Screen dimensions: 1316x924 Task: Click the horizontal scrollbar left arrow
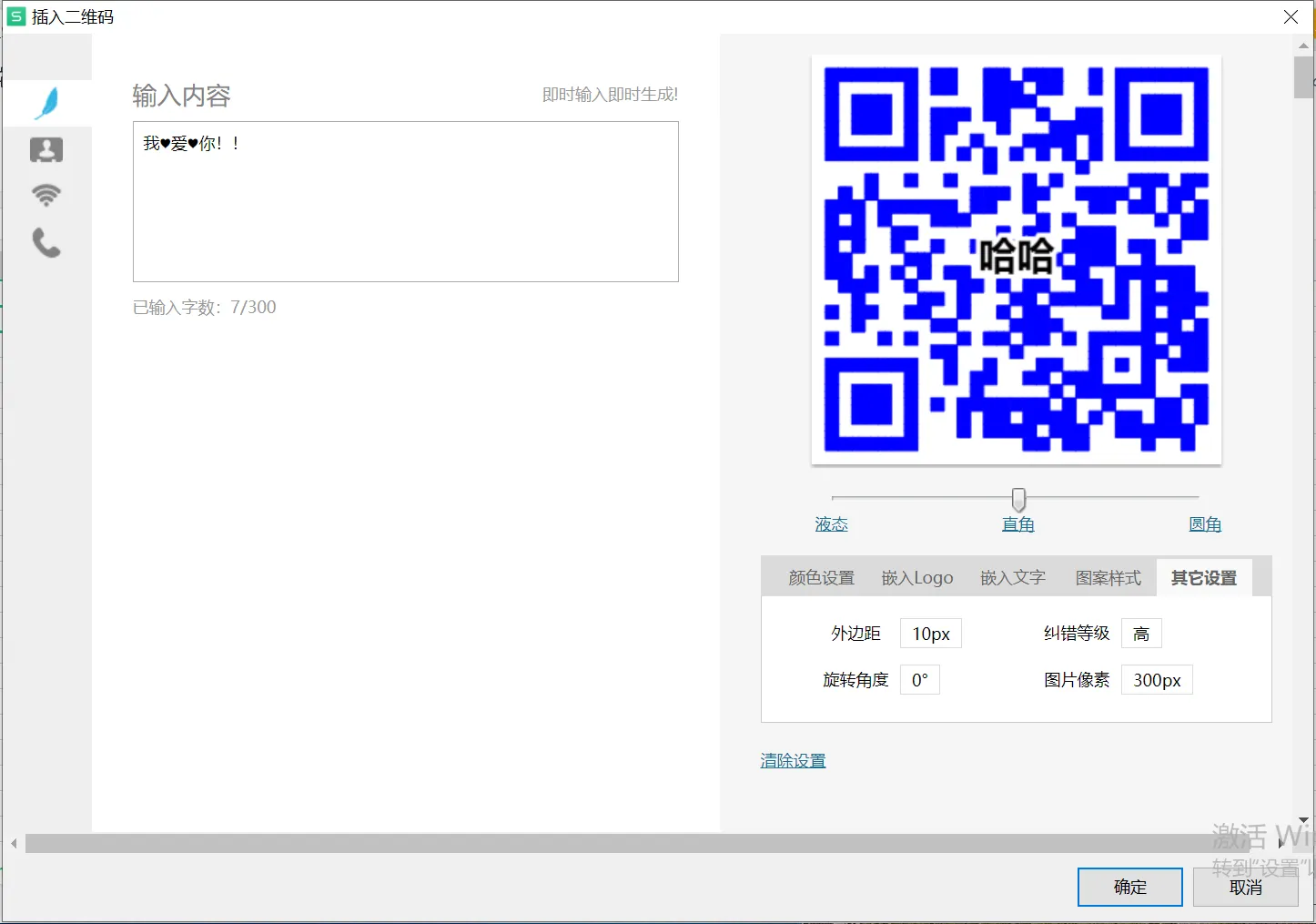[x=14, y=844]
